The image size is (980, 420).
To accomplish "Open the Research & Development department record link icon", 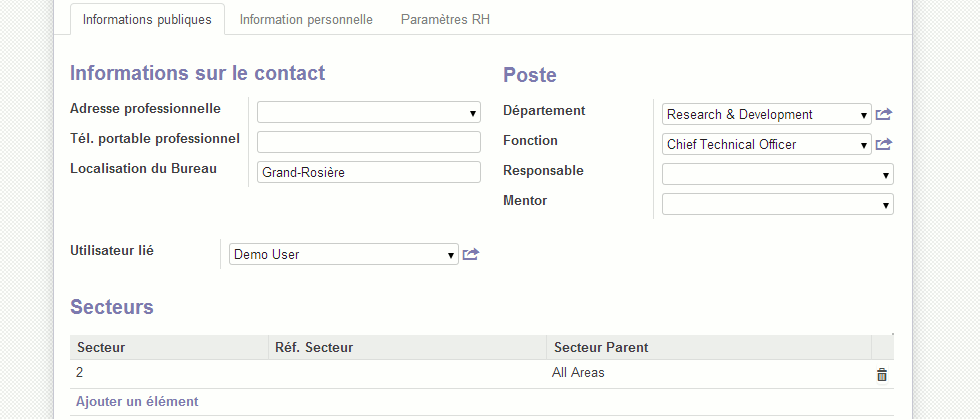I will tap(884, 114).
